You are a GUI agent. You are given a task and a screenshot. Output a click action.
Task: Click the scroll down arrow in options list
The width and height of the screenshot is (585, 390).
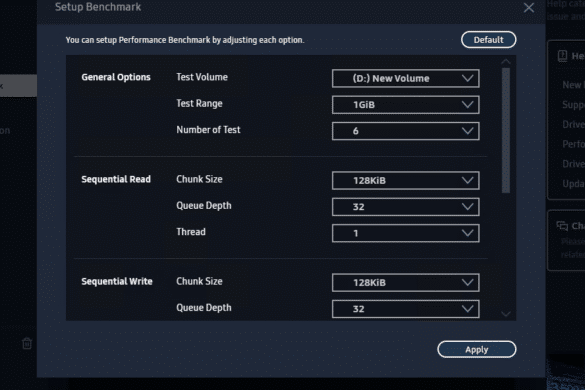tap(506, 314)
